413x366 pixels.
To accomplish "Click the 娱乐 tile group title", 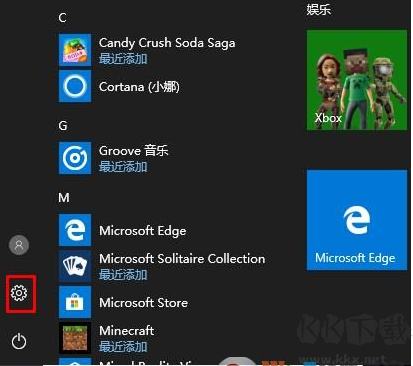I will 319,9.
